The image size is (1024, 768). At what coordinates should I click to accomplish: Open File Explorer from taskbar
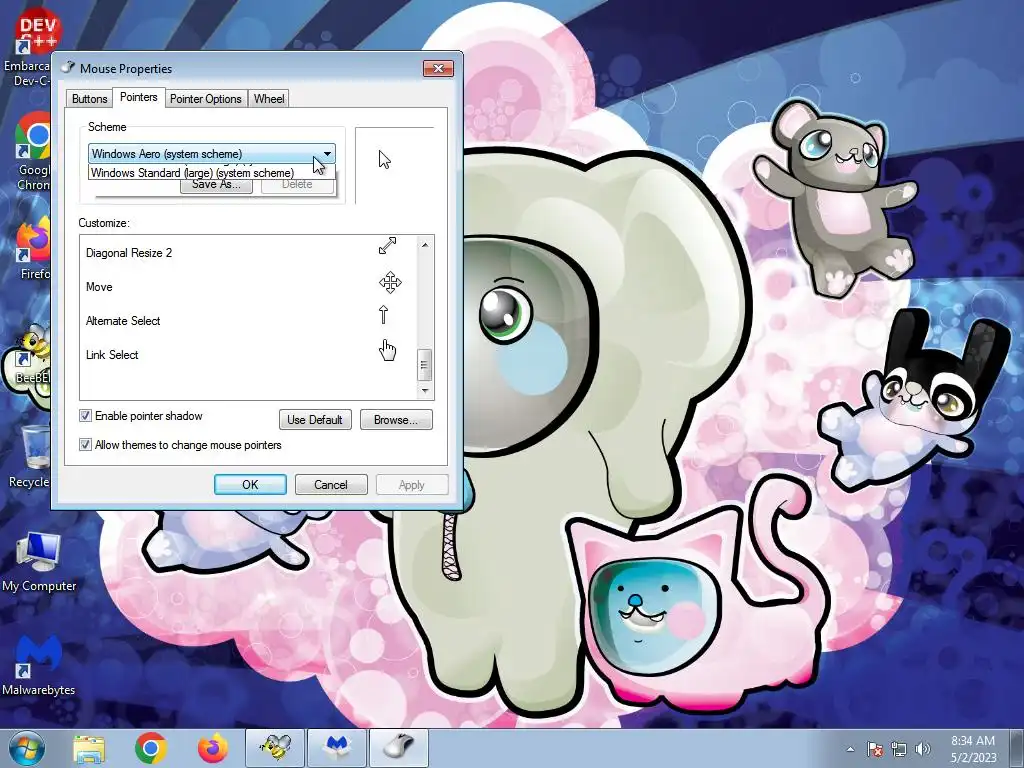(89, 748)
